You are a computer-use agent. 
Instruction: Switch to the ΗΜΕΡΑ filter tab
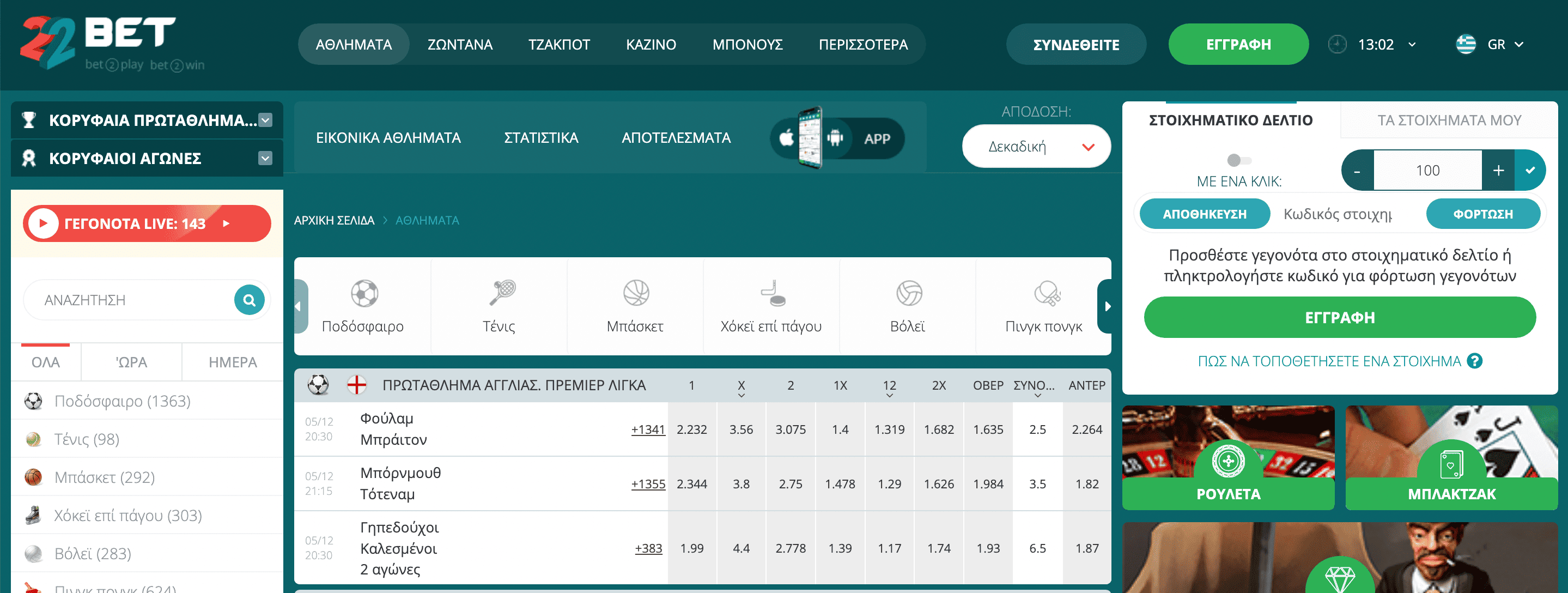[x=233, y=362]
